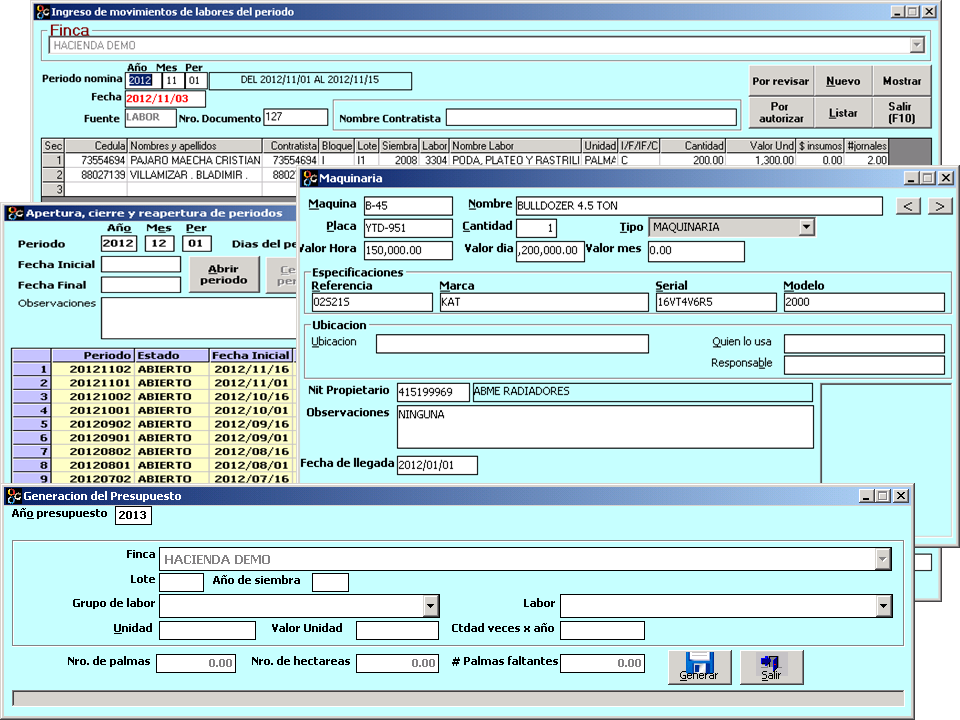Click the Responsable input field

[864, 365]
